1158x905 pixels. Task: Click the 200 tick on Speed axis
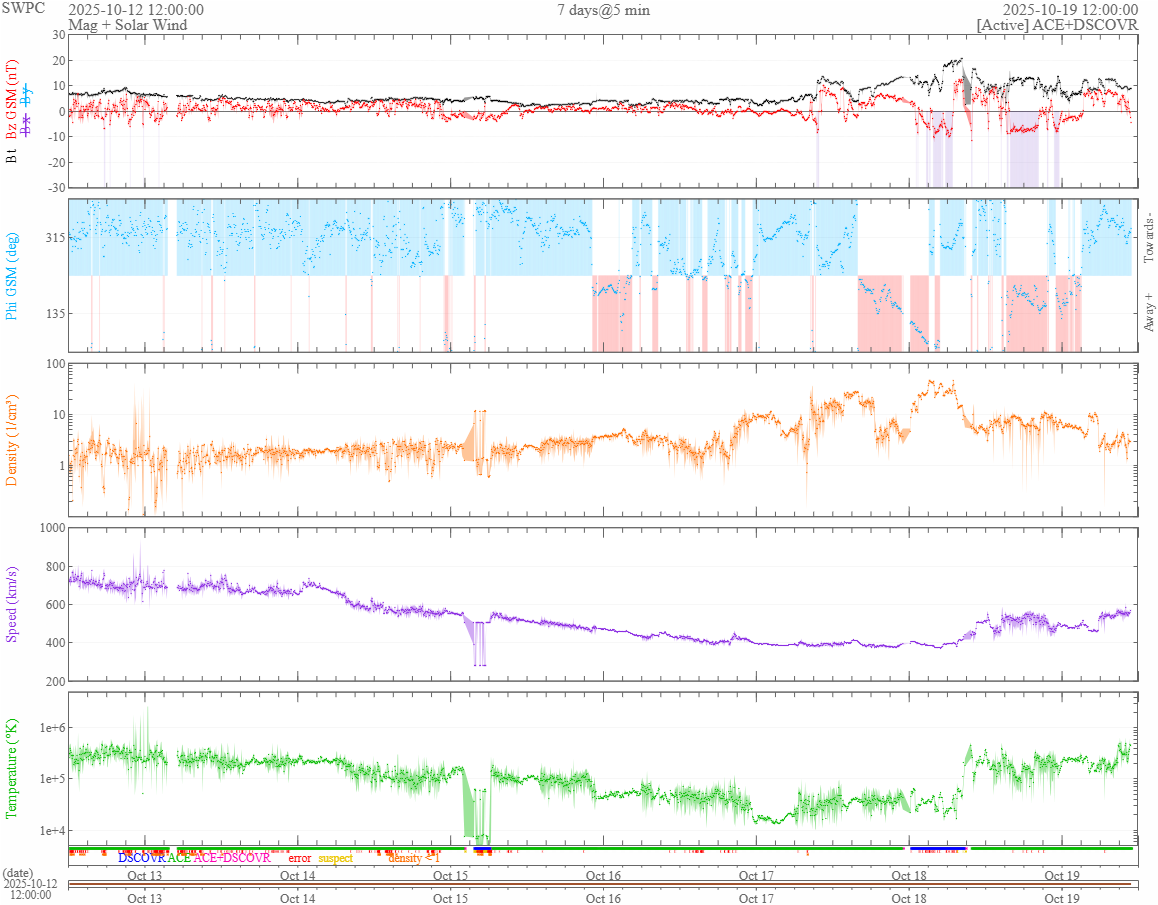coord(55,681)
